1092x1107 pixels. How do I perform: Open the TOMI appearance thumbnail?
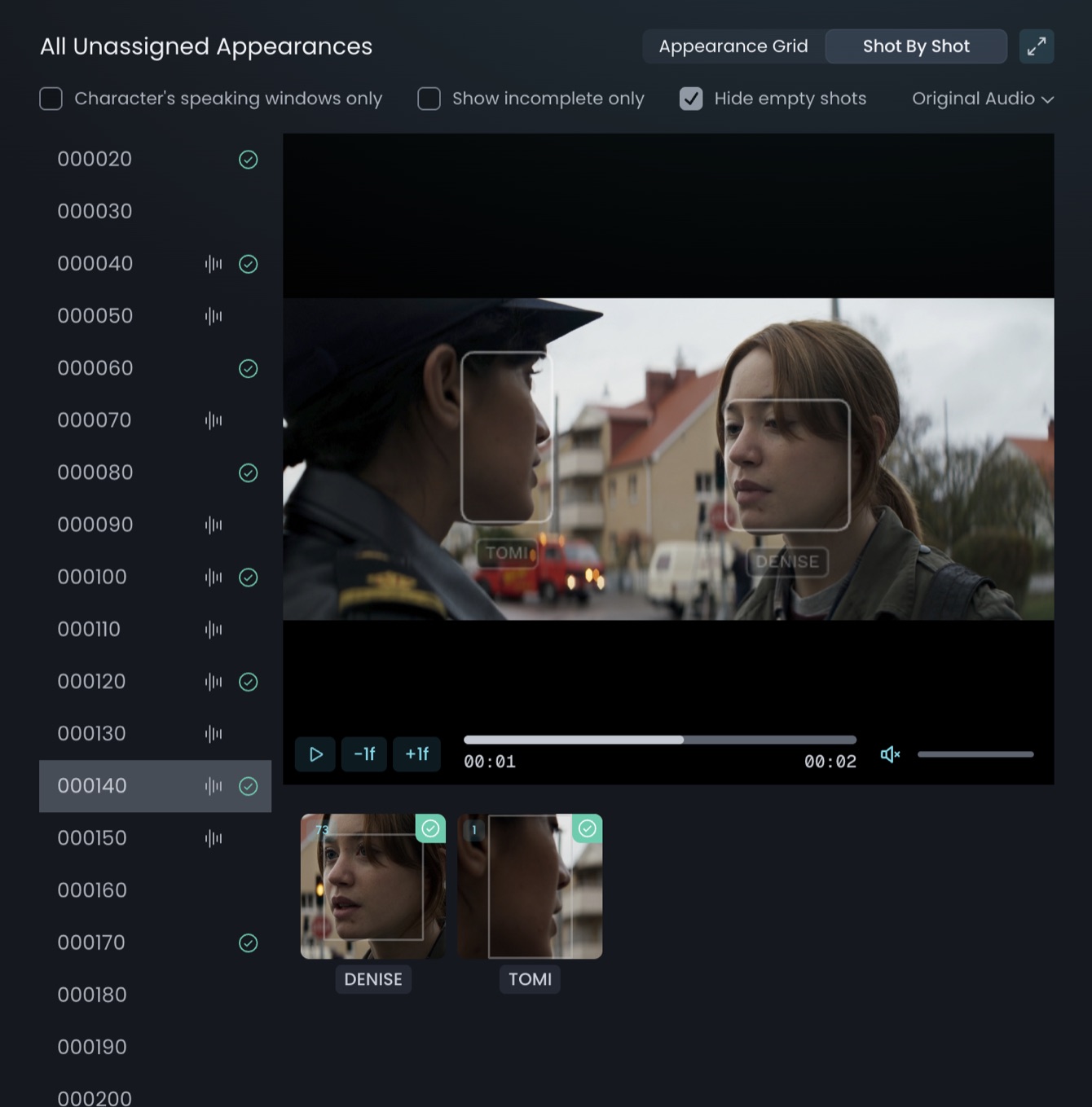point(530,886)
